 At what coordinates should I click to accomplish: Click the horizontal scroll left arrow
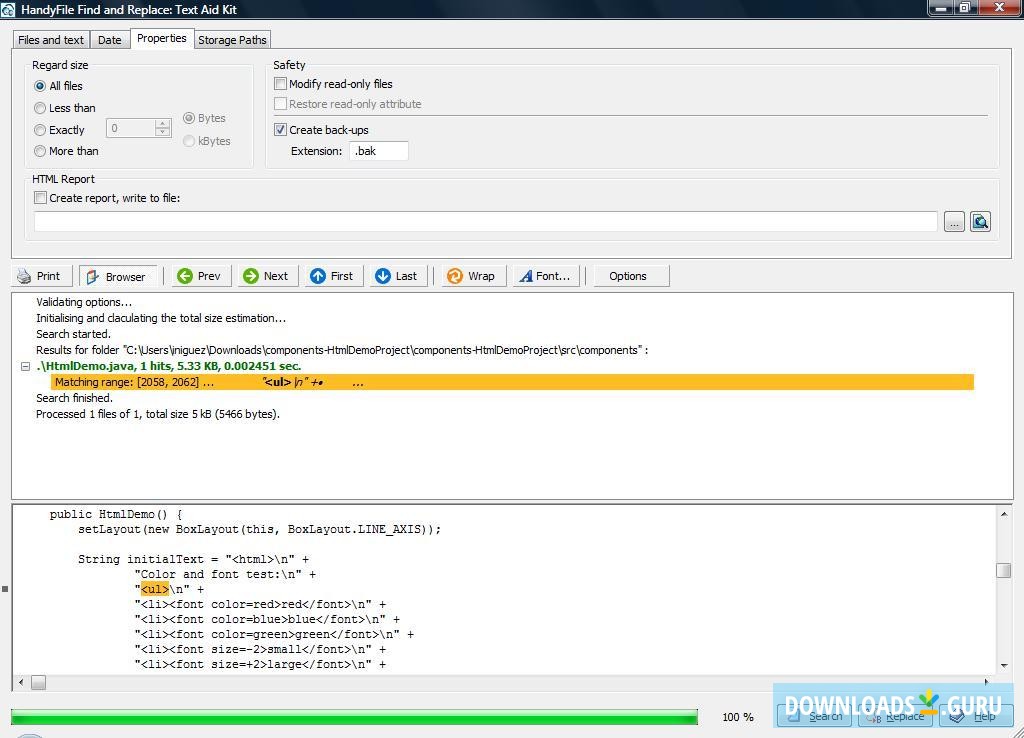pyautogui.click(x=21, y=682)
